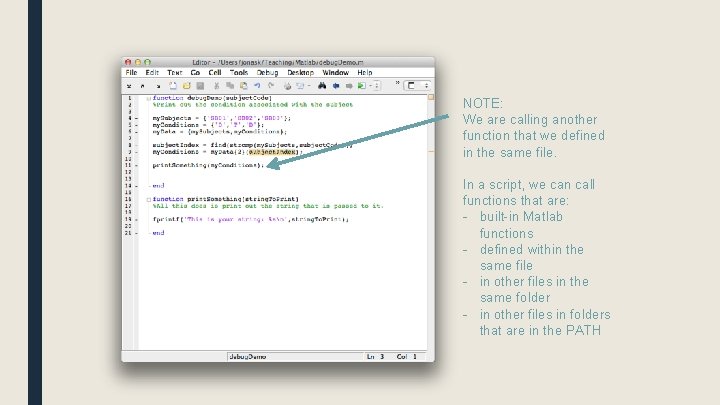Click the New File icon in toolbar
Viewport: 720px width, 405px height.
[173, 86]
